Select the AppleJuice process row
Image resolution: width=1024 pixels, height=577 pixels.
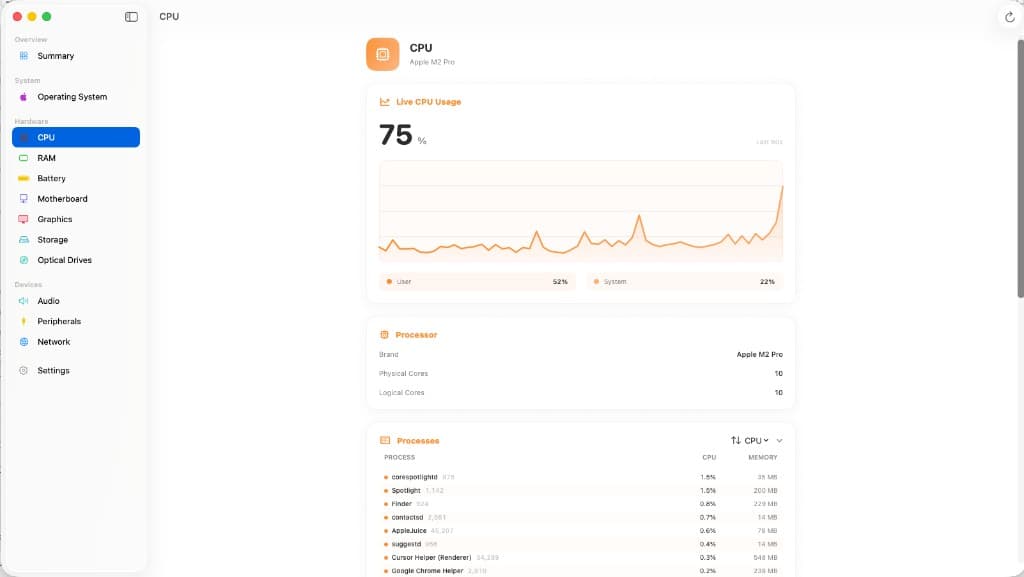coord(581,531)
